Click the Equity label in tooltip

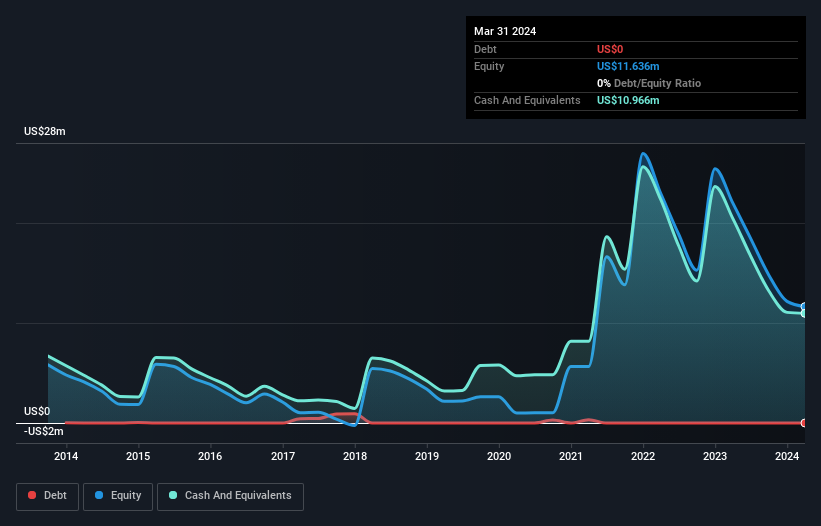[x=489, y=66]
